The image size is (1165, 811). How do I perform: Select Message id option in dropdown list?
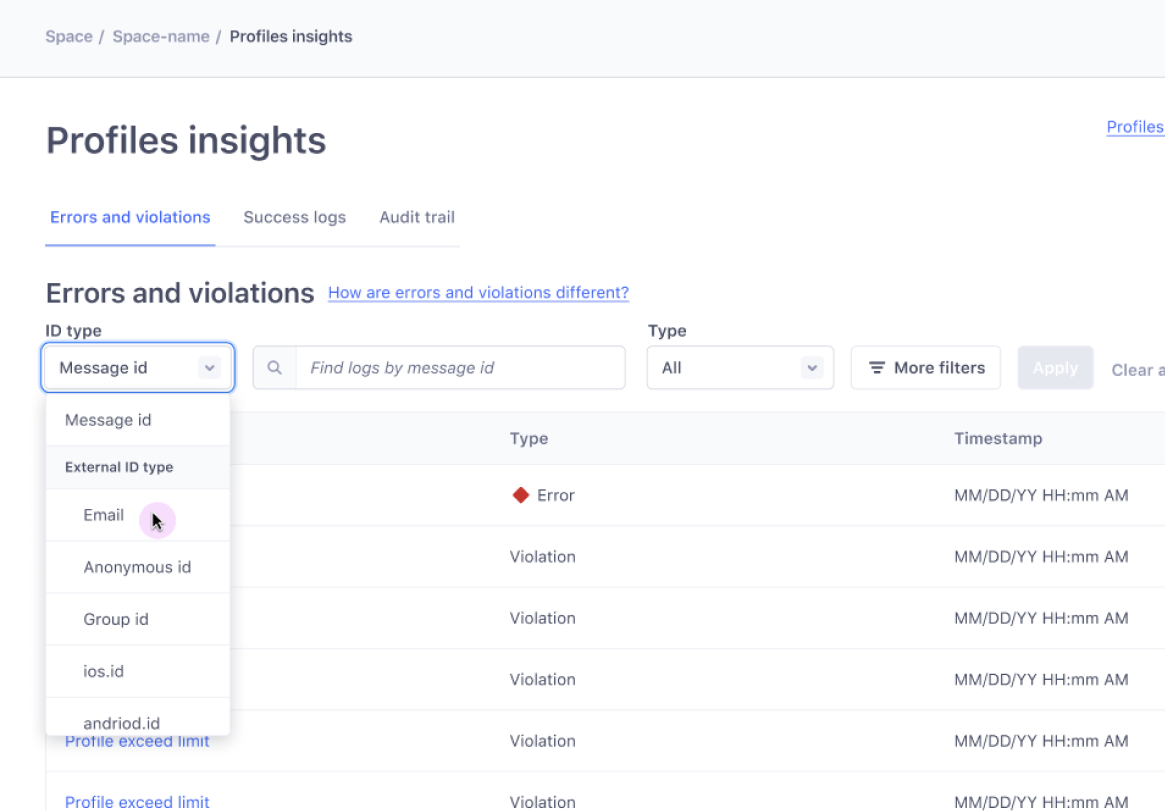[x=138, y=420]
